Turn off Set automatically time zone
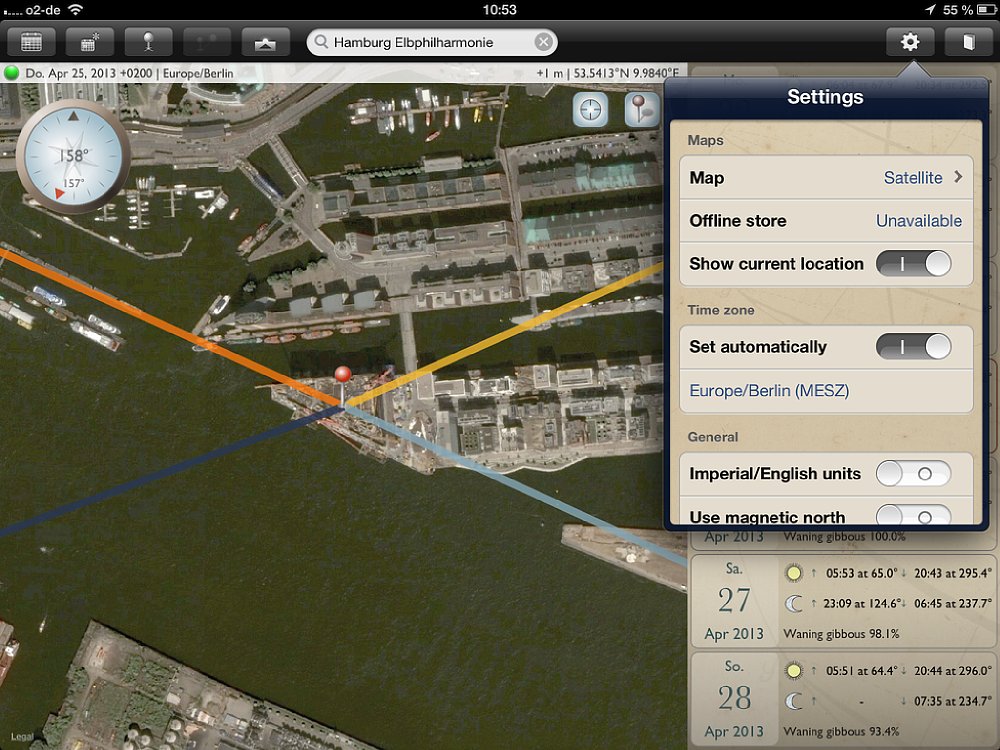The height and width of the screenshot is (750, 1000). pos(913,347)
